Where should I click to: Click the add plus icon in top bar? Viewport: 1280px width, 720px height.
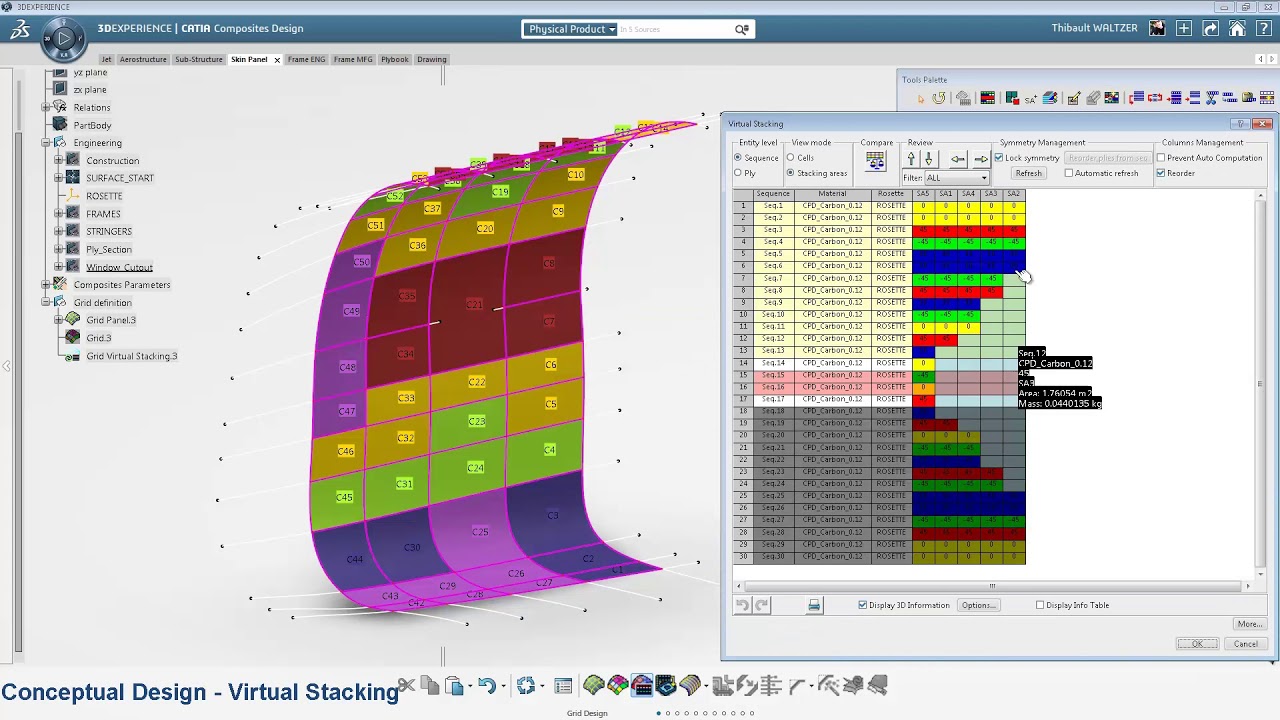1184,29
